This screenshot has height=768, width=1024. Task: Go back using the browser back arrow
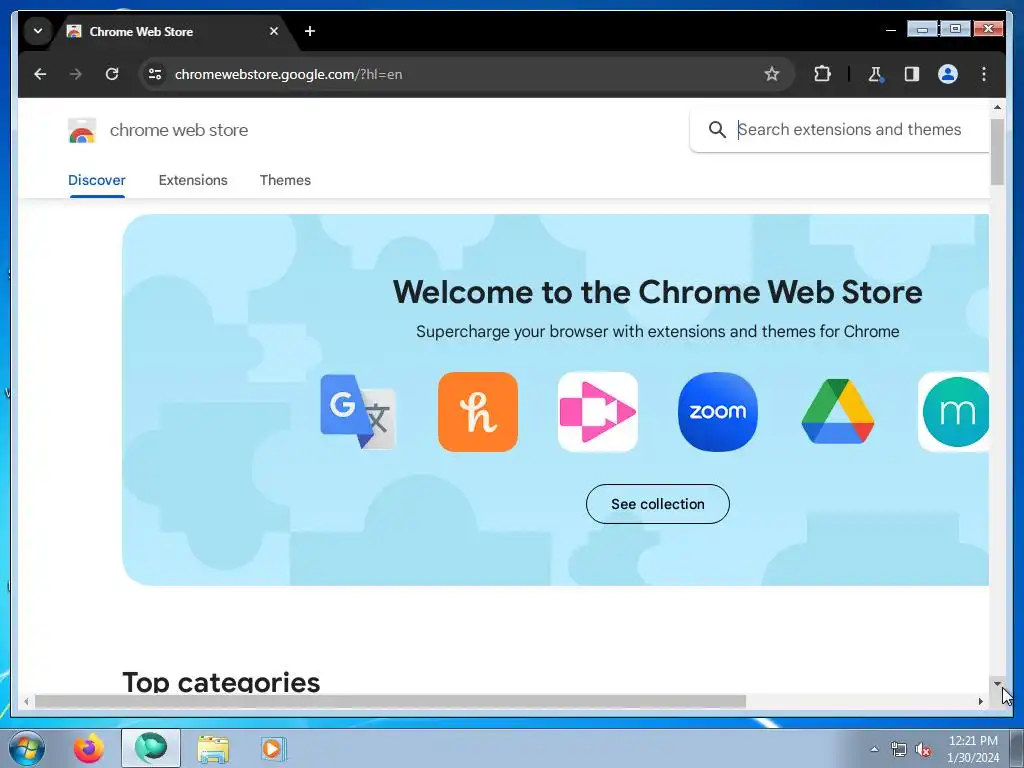pos(40,74)
